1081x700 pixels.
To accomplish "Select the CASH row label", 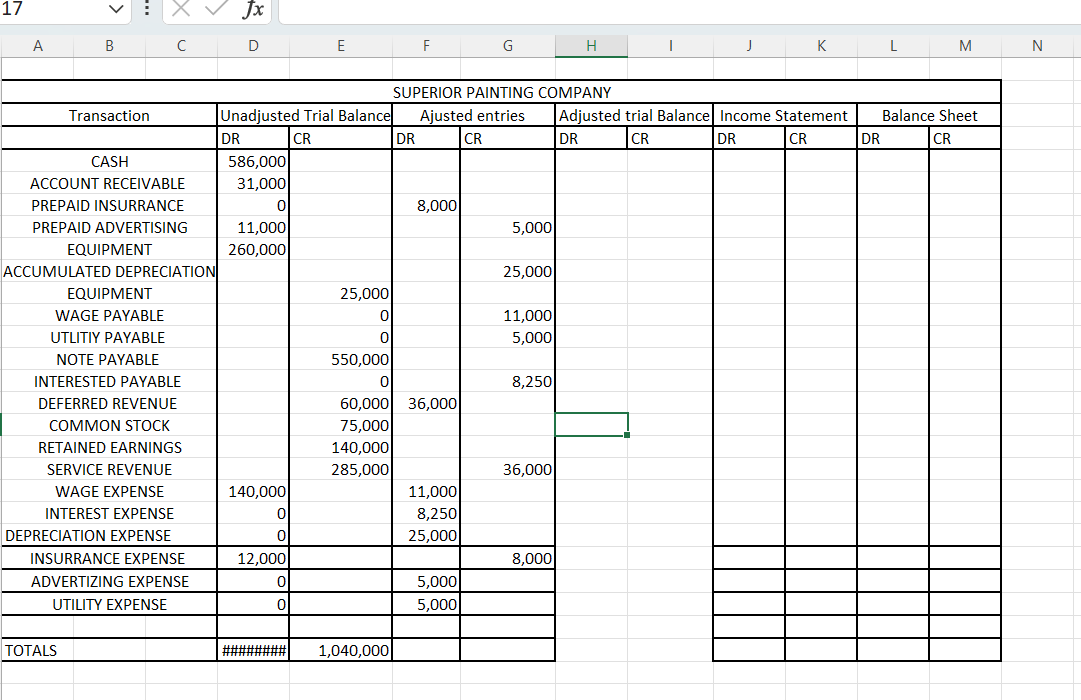I will 110,161.
